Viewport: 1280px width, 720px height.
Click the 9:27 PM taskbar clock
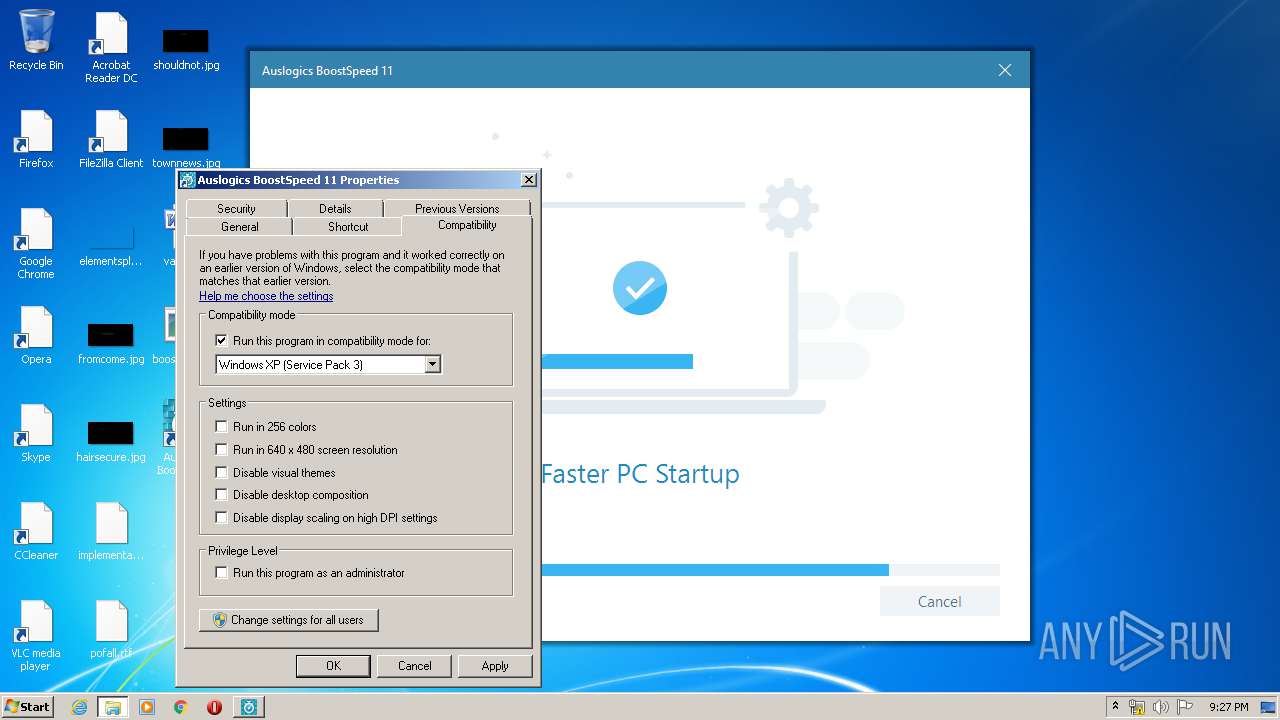[1228, 707]
